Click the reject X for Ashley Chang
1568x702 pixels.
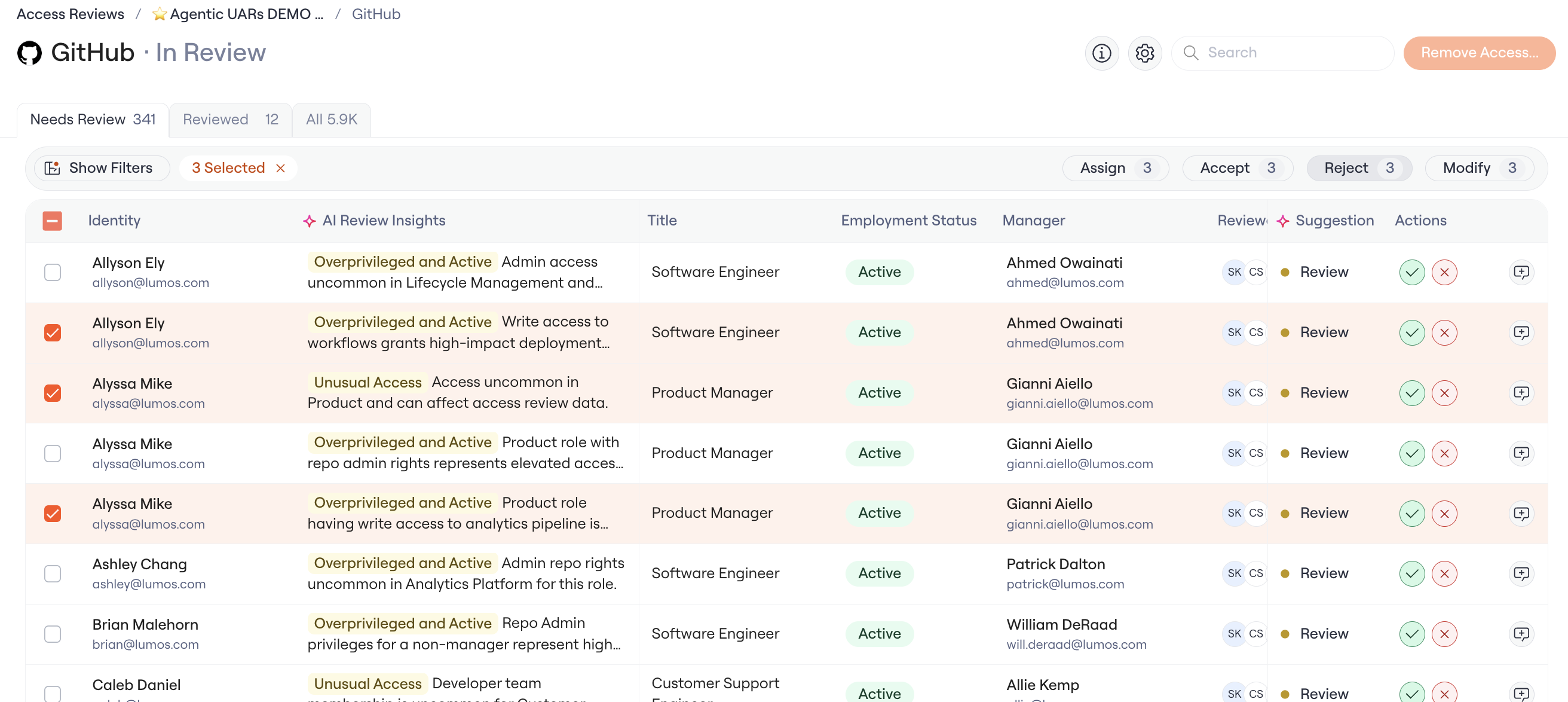(1444, 573)
